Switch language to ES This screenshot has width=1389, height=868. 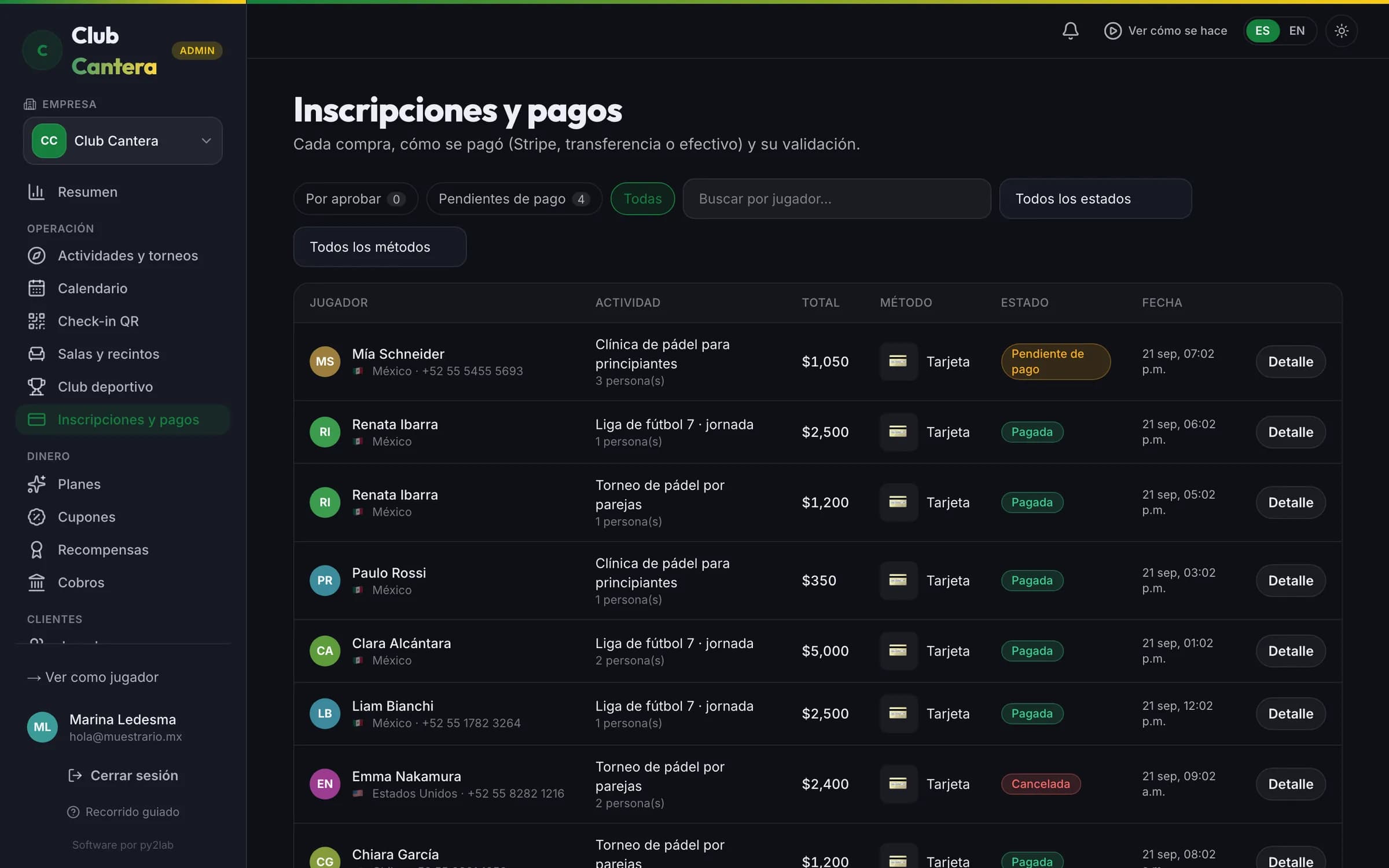pos(1262,31)
